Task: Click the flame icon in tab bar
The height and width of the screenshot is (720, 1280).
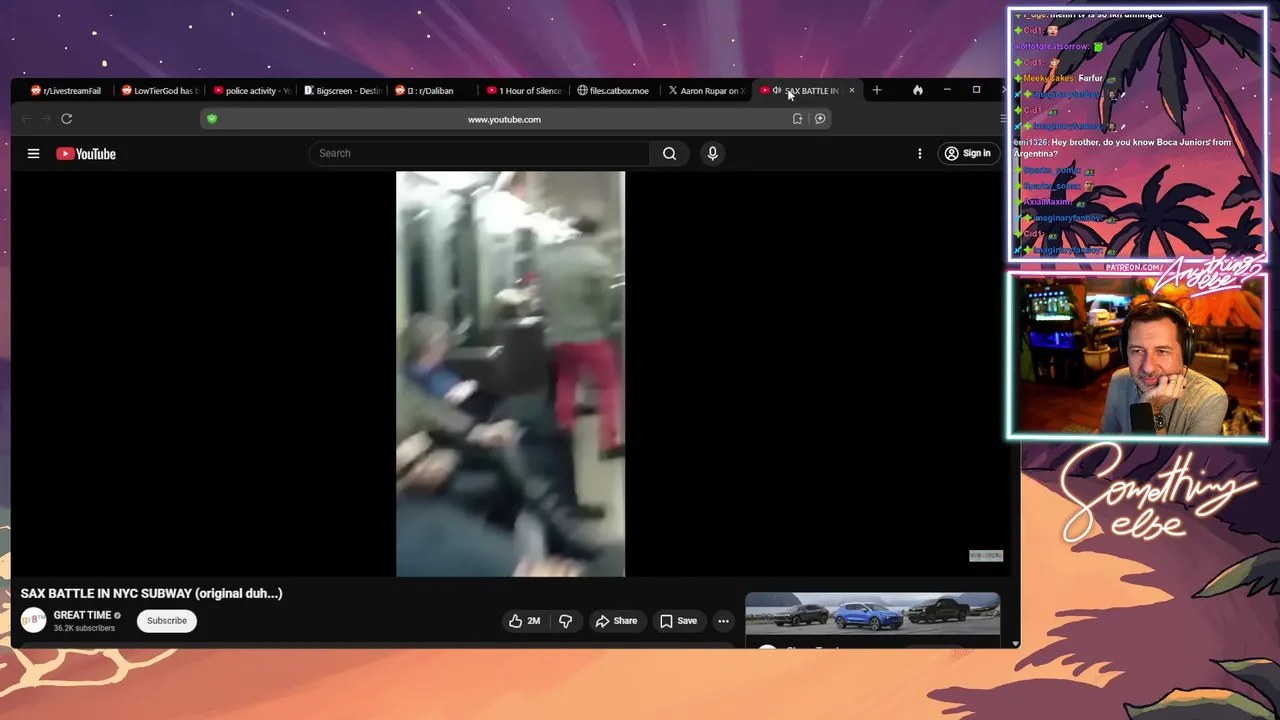Action: click(918, 90)
